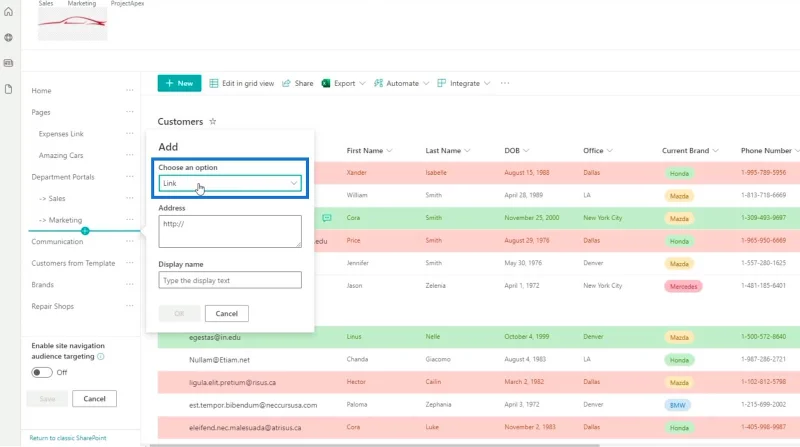This screenshot has width=800, height=447.
Task: Open the ellipsis menu next to Communication
Action: (130, 241)
